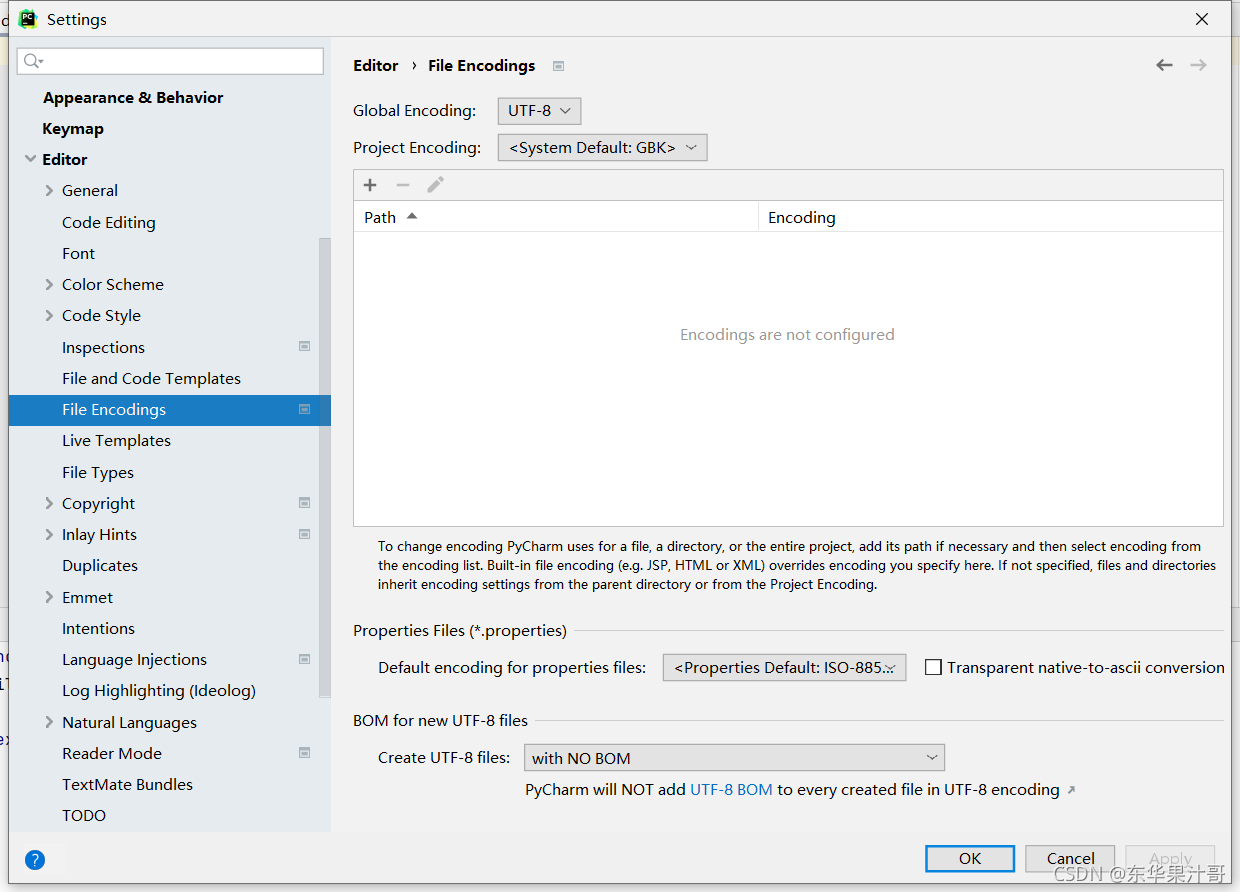The height and width of the screenshot is (892, 1240).
Task: Click the project-settings icon next to Language Injections
Action: pos(305,659)
